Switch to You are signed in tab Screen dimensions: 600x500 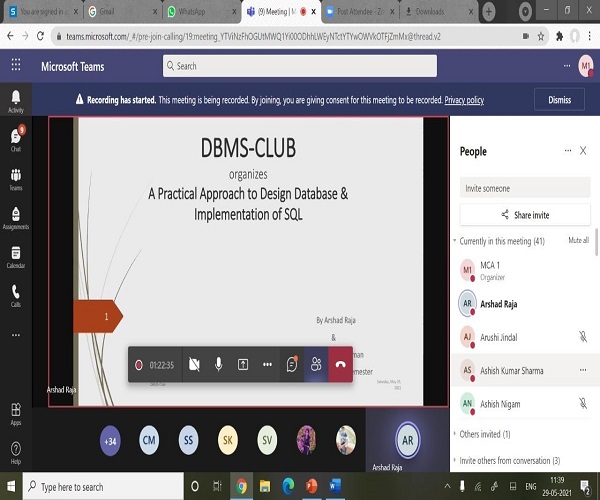pyautogui.click(x=42, y=12)
